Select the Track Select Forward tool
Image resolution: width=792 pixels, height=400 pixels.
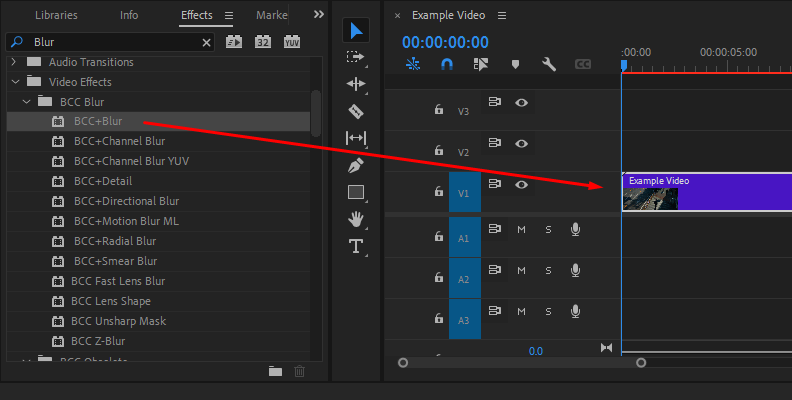(356, 57)
